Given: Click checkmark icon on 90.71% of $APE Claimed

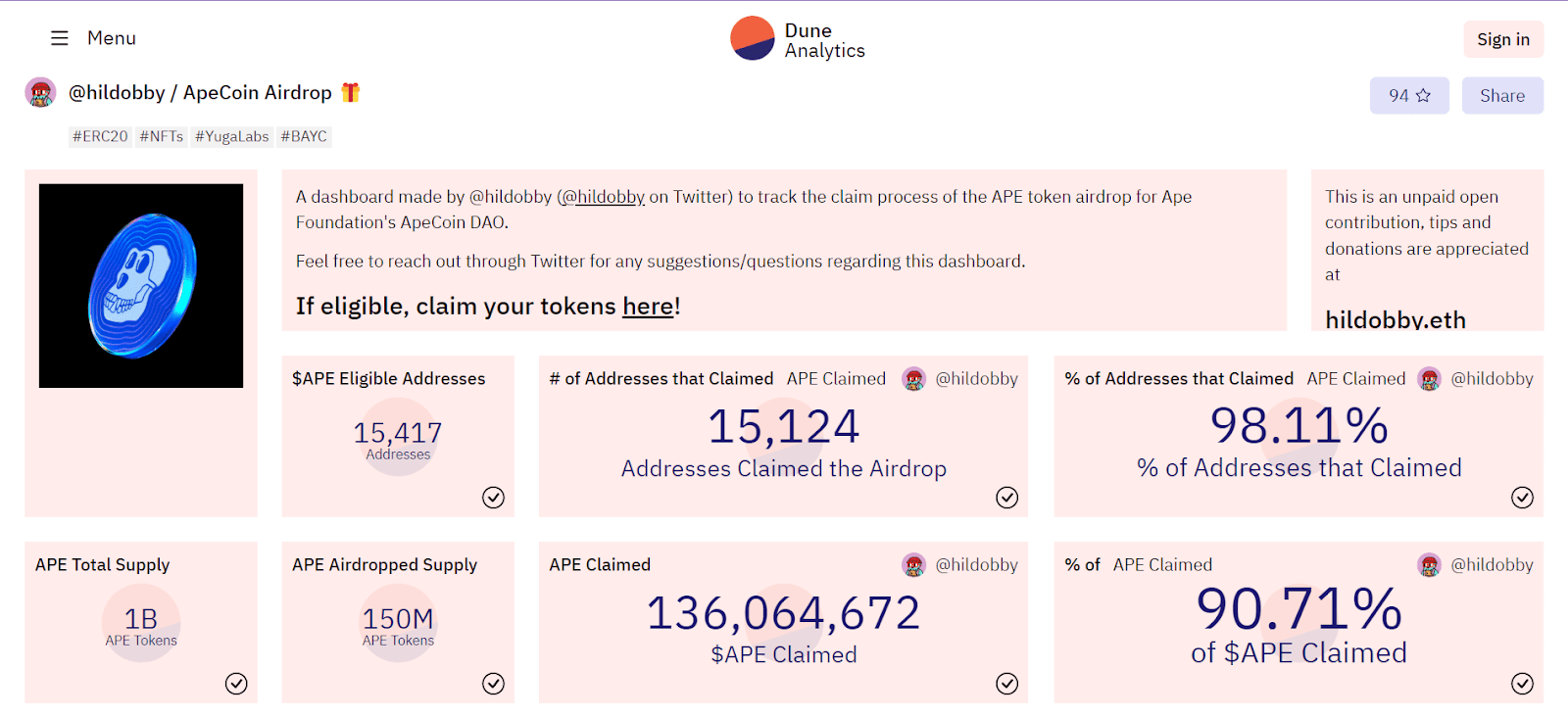Looking at the screenshot, I should pyautogui.click(x=1522, y=684).
